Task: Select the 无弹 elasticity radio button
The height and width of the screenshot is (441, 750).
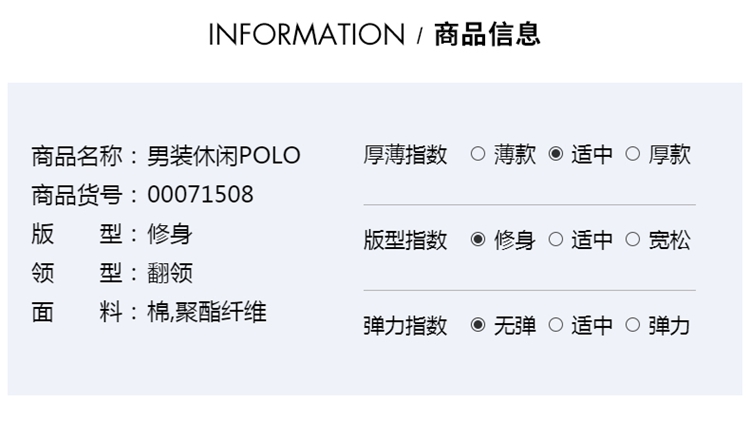Action: pyautogui.click(x=478, y=325)
